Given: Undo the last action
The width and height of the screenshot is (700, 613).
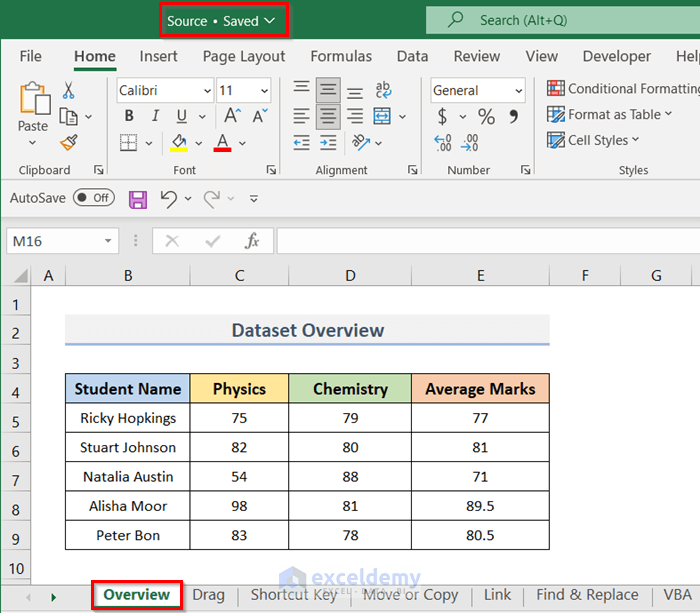Looking at the screenshot, I should [x=168, y=199].
